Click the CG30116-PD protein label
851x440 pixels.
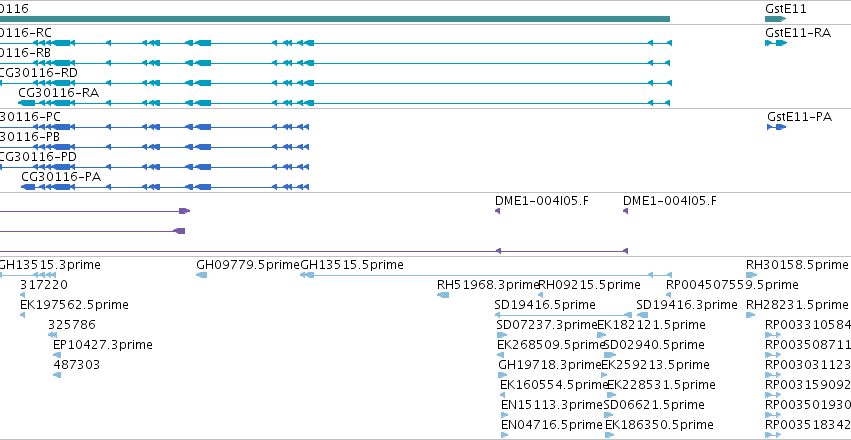38,157
